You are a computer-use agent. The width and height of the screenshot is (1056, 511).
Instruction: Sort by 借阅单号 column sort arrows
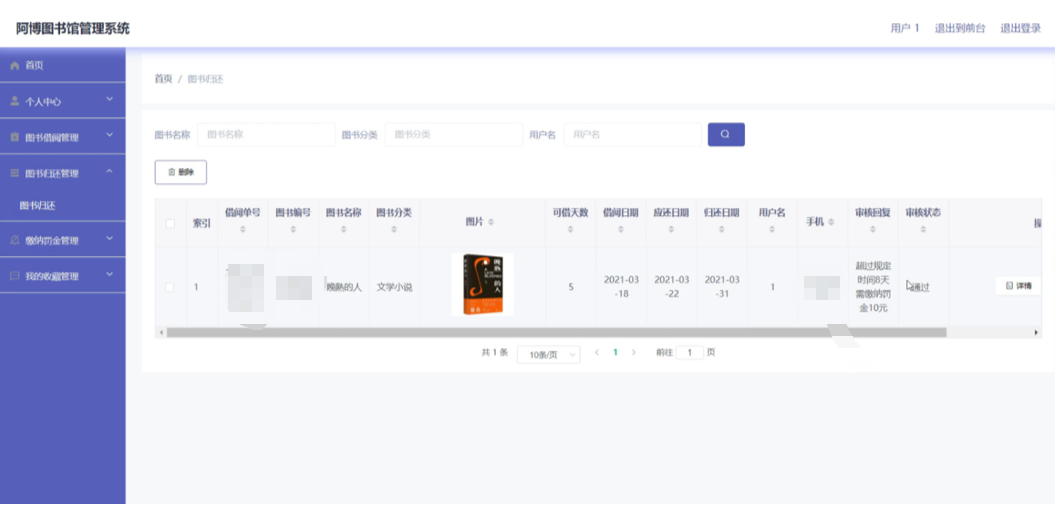tap(242, 230)
